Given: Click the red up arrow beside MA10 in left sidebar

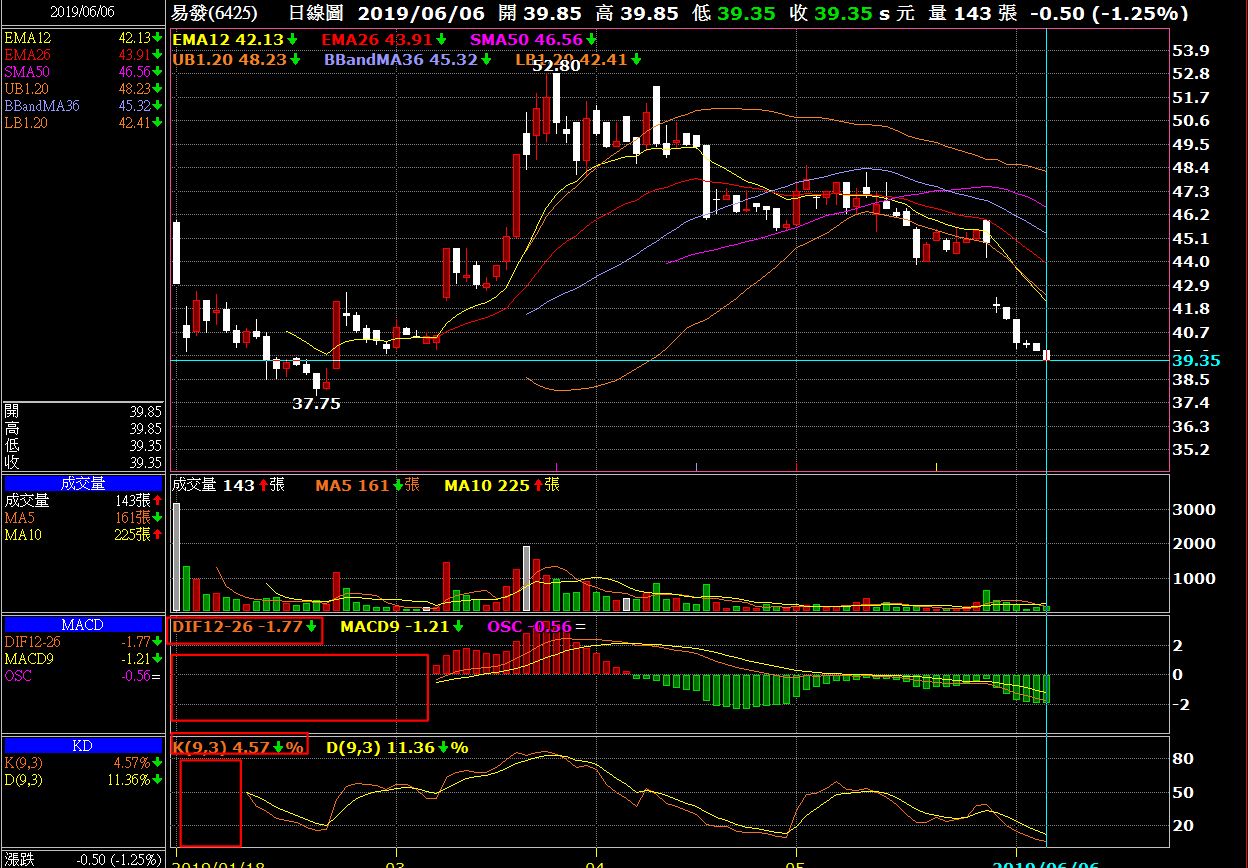Looking at the screenshot, I should coord(158,535).
